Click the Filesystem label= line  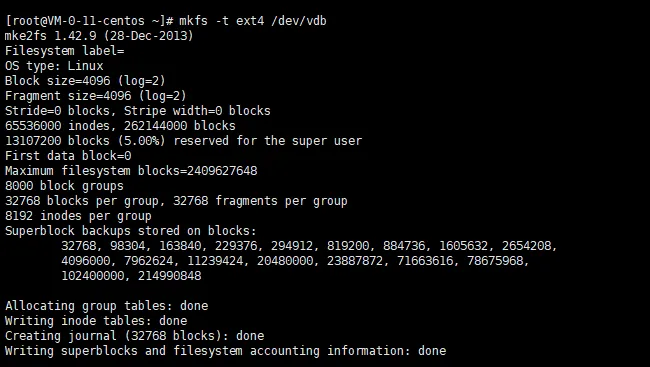point(65,51)
